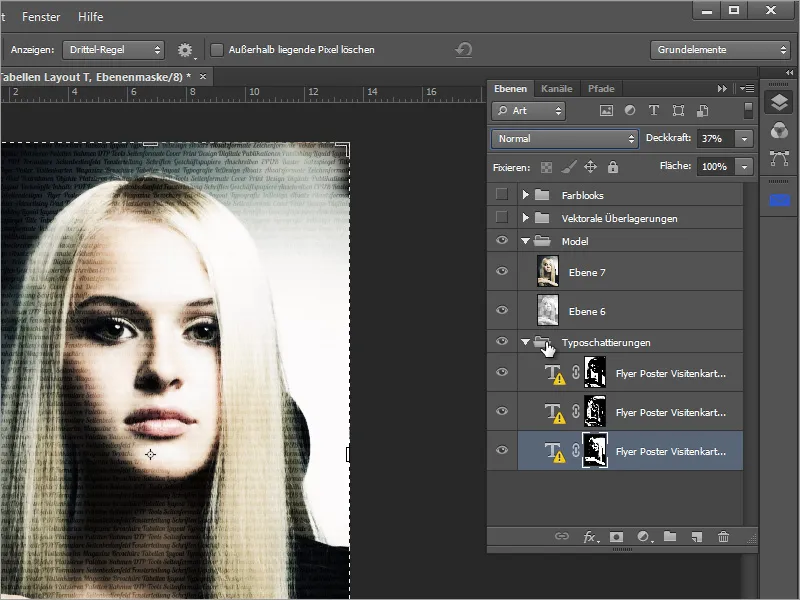
Task: Select the Ebene 6 layer thumbnail
Action: click(x=548, y=309)
